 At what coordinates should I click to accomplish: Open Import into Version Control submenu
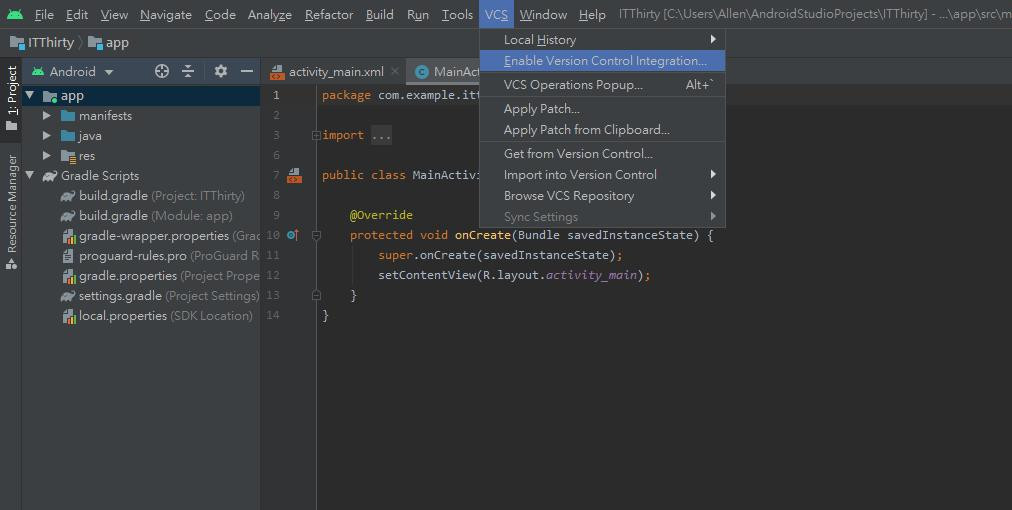602,174
